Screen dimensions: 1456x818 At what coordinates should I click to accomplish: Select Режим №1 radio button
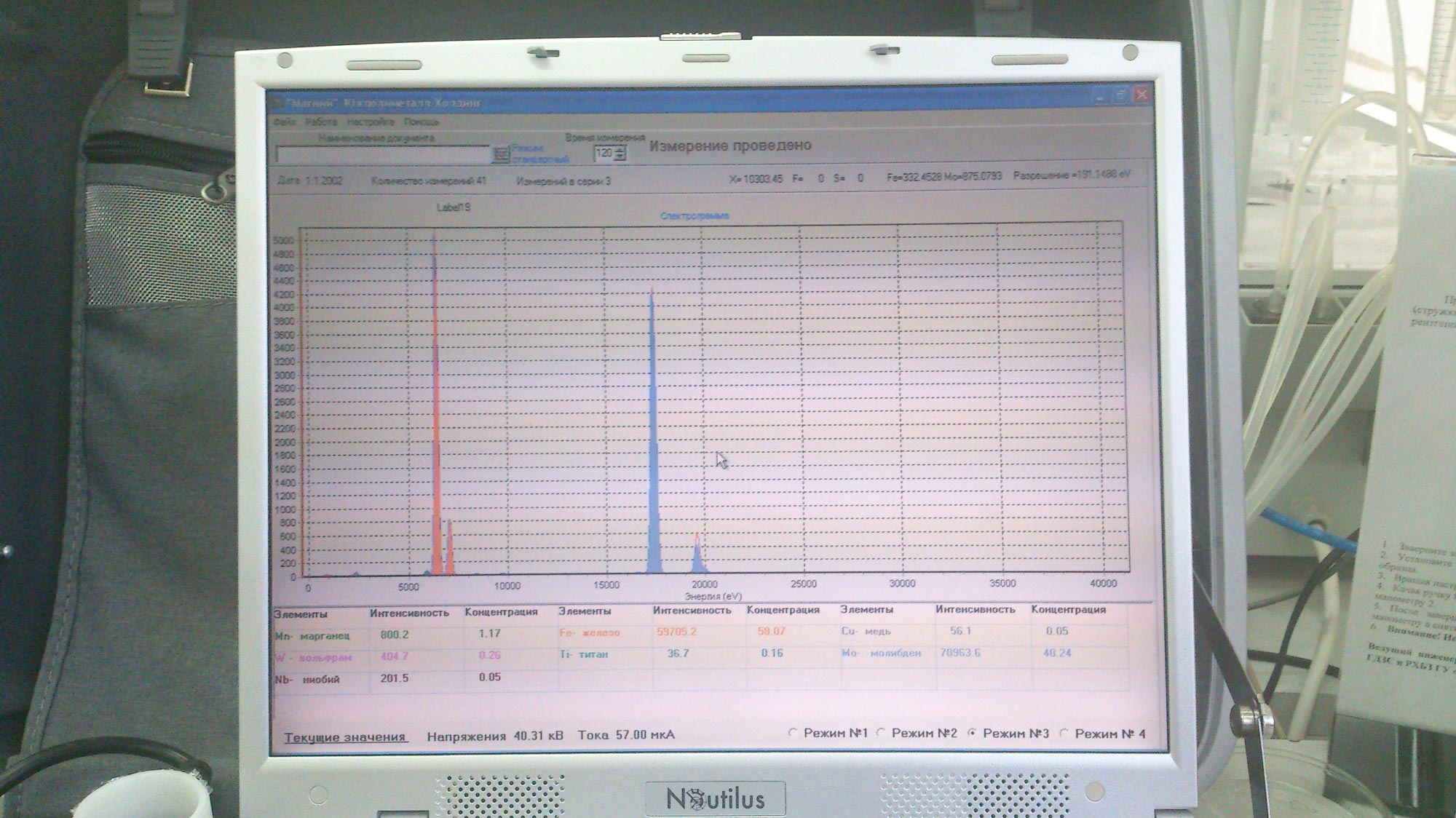pos(794,733)
